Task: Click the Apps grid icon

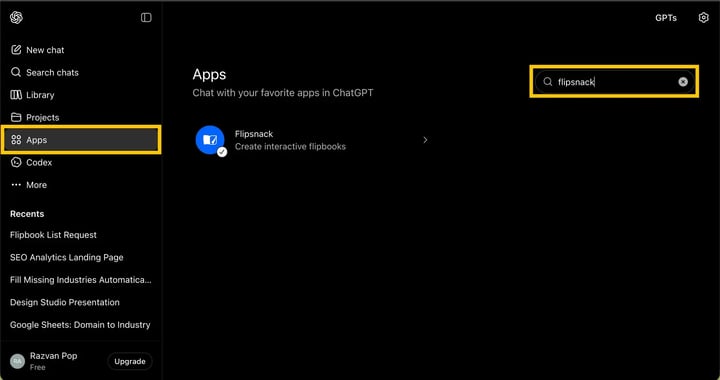Action: click(16, 140)
